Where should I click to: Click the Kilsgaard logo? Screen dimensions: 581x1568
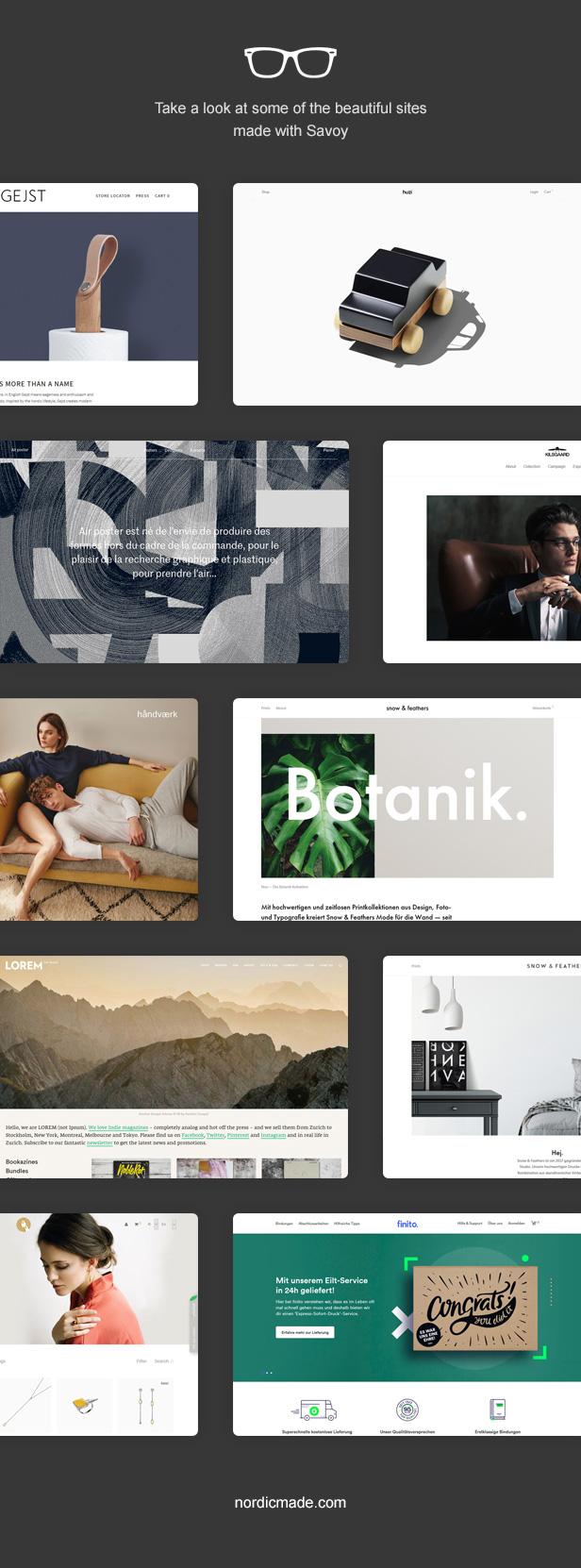point(556,453)
